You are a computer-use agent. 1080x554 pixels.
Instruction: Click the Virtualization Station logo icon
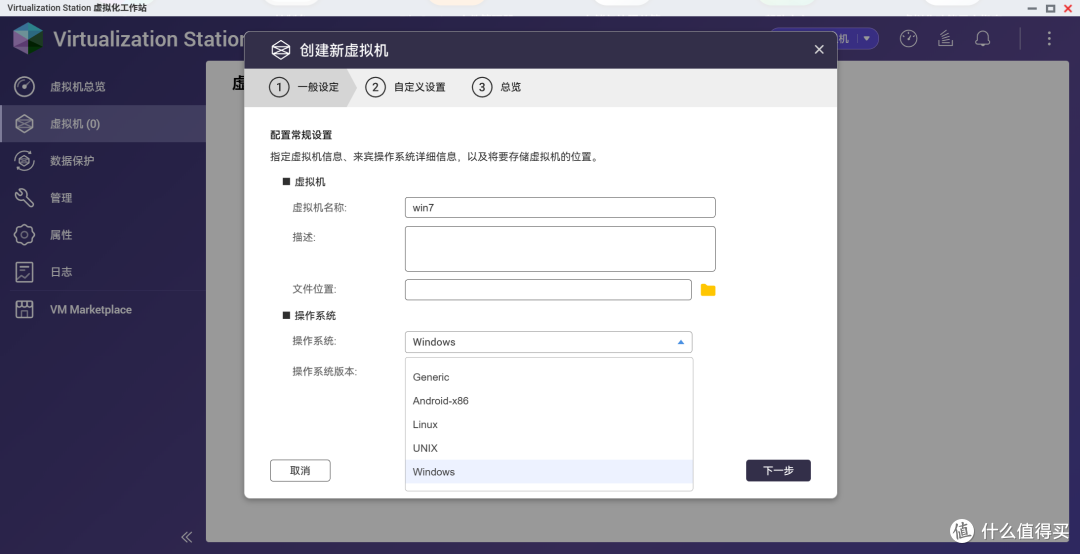click(x=28, y=39)
